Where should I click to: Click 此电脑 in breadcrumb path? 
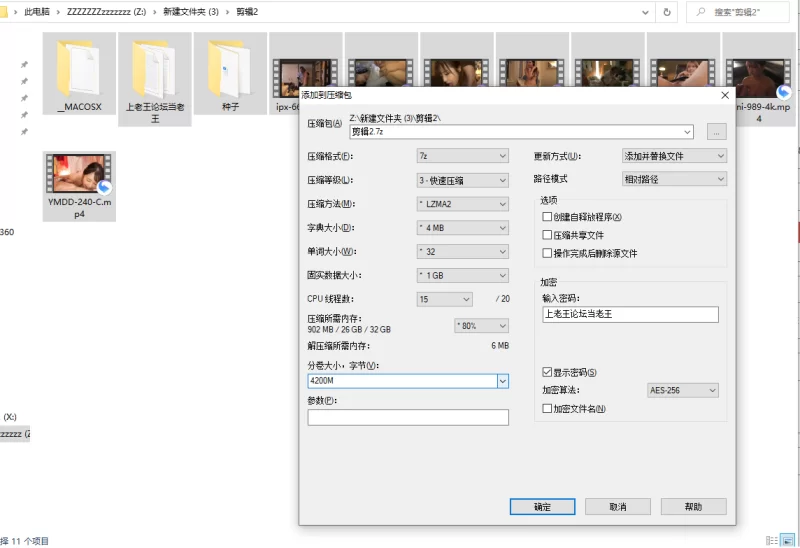[37, 12]
